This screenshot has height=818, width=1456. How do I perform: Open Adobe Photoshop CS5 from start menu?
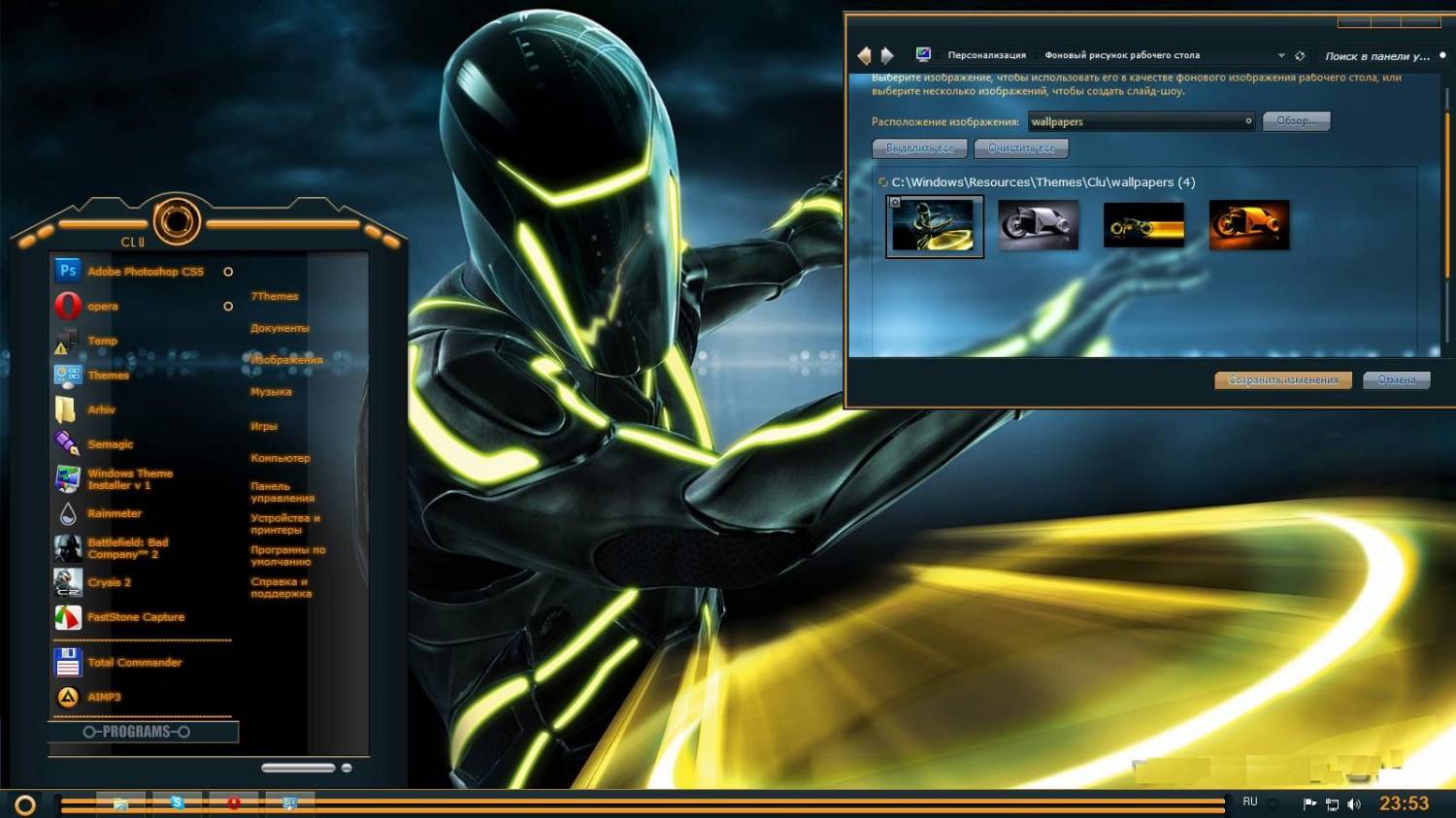coord(144,272)
